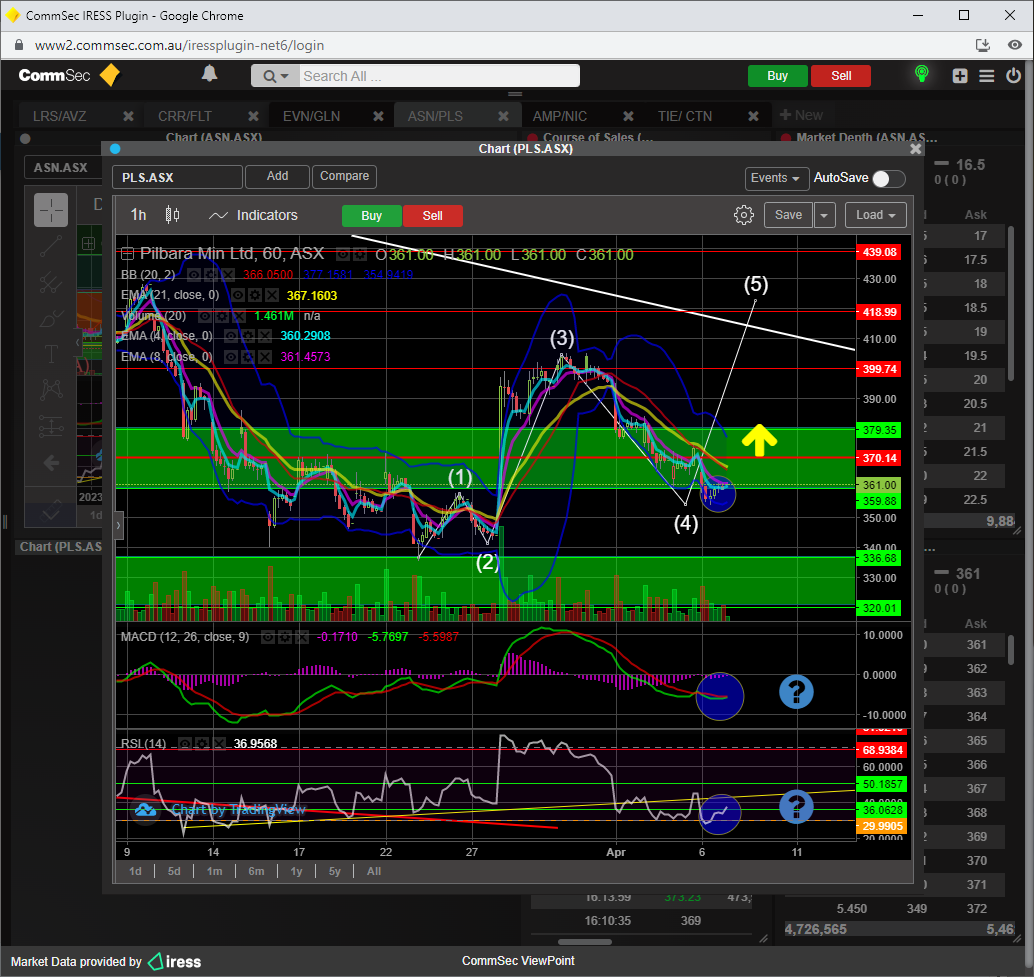Toggle the AutoSave switch

[x=888, y=178]
